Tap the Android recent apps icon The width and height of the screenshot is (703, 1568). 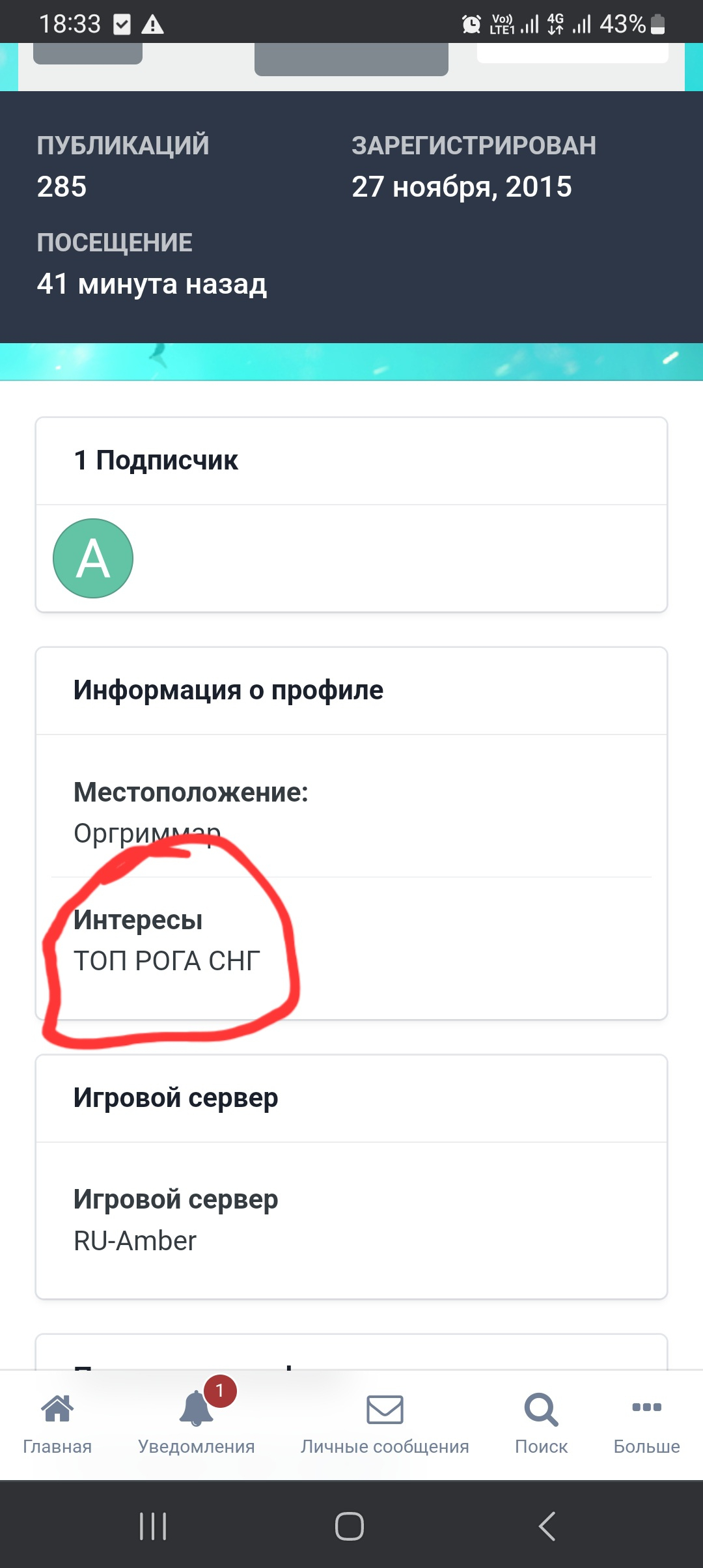154,1526
